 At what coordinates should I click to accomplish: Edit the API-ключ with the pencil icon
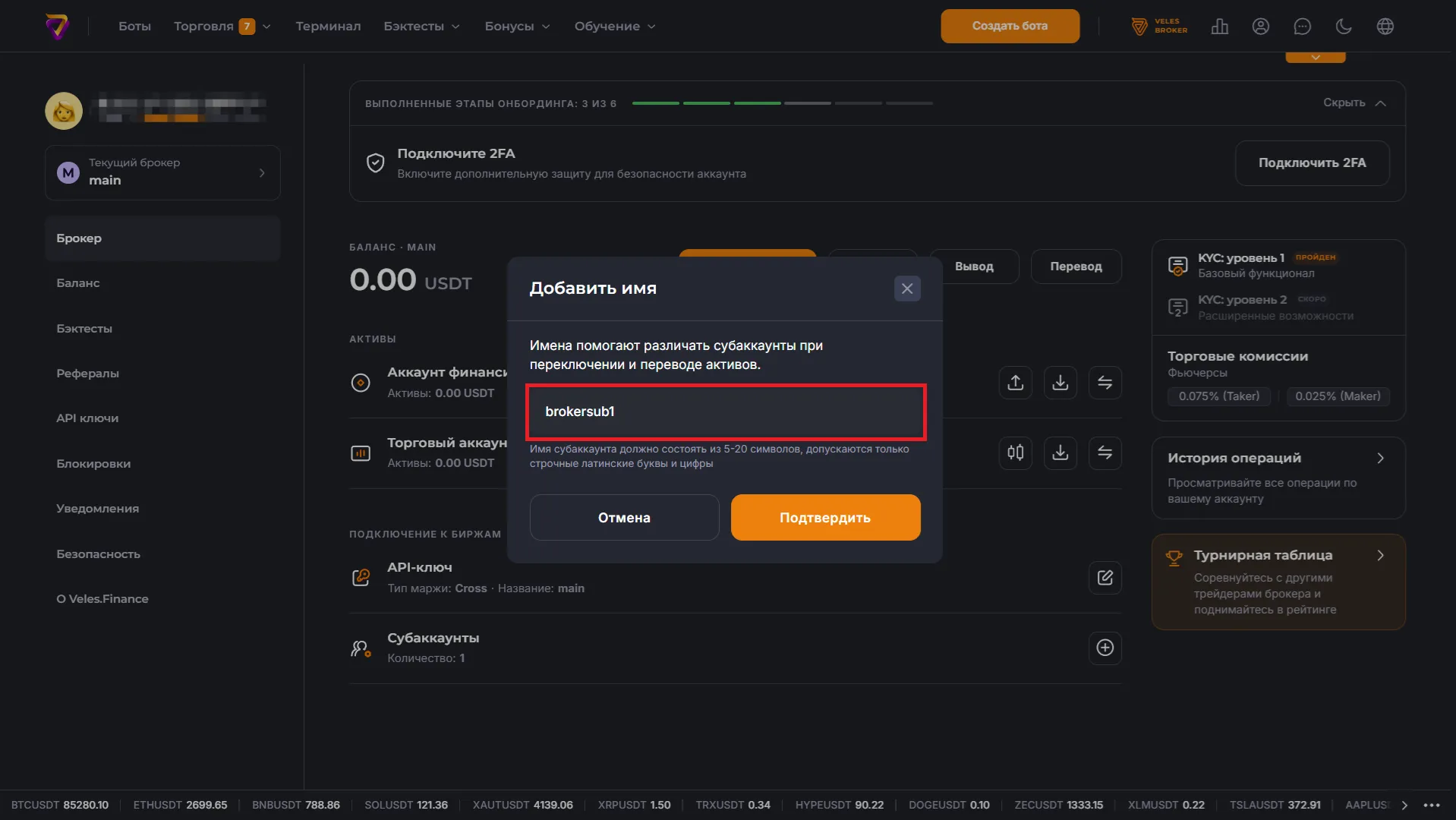(1105, 578)
